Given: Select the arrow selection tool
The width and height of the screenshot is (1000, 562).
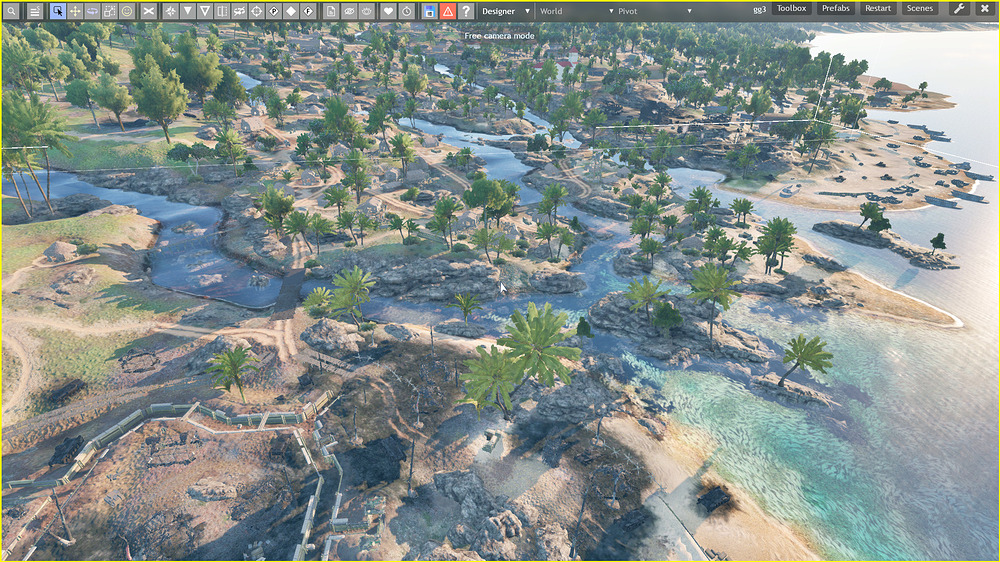Looking at the screenshot, I should click(x=57, y=11).
